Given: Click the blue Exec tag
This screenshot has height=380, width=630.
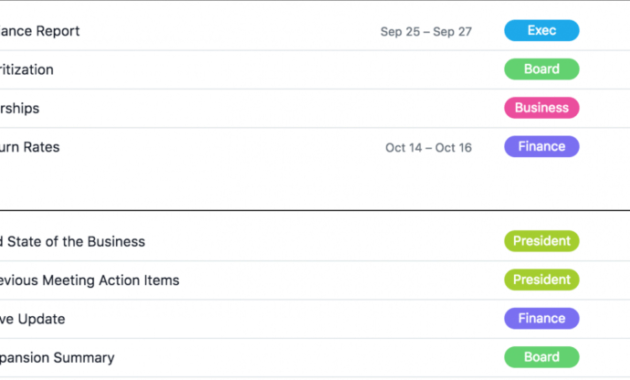Looking at the screenshot, I should [x=542, y=31].
